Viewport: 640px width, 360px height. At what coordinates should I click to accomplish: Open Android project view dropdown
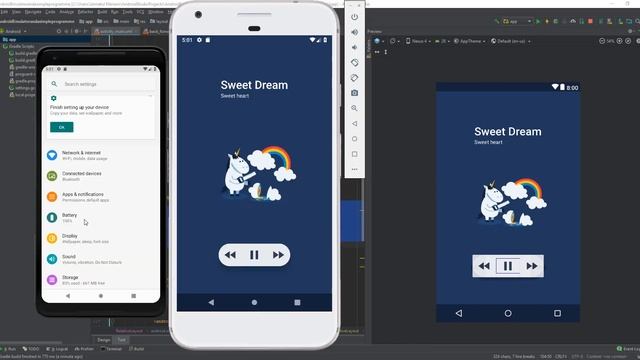coord(15,31)
